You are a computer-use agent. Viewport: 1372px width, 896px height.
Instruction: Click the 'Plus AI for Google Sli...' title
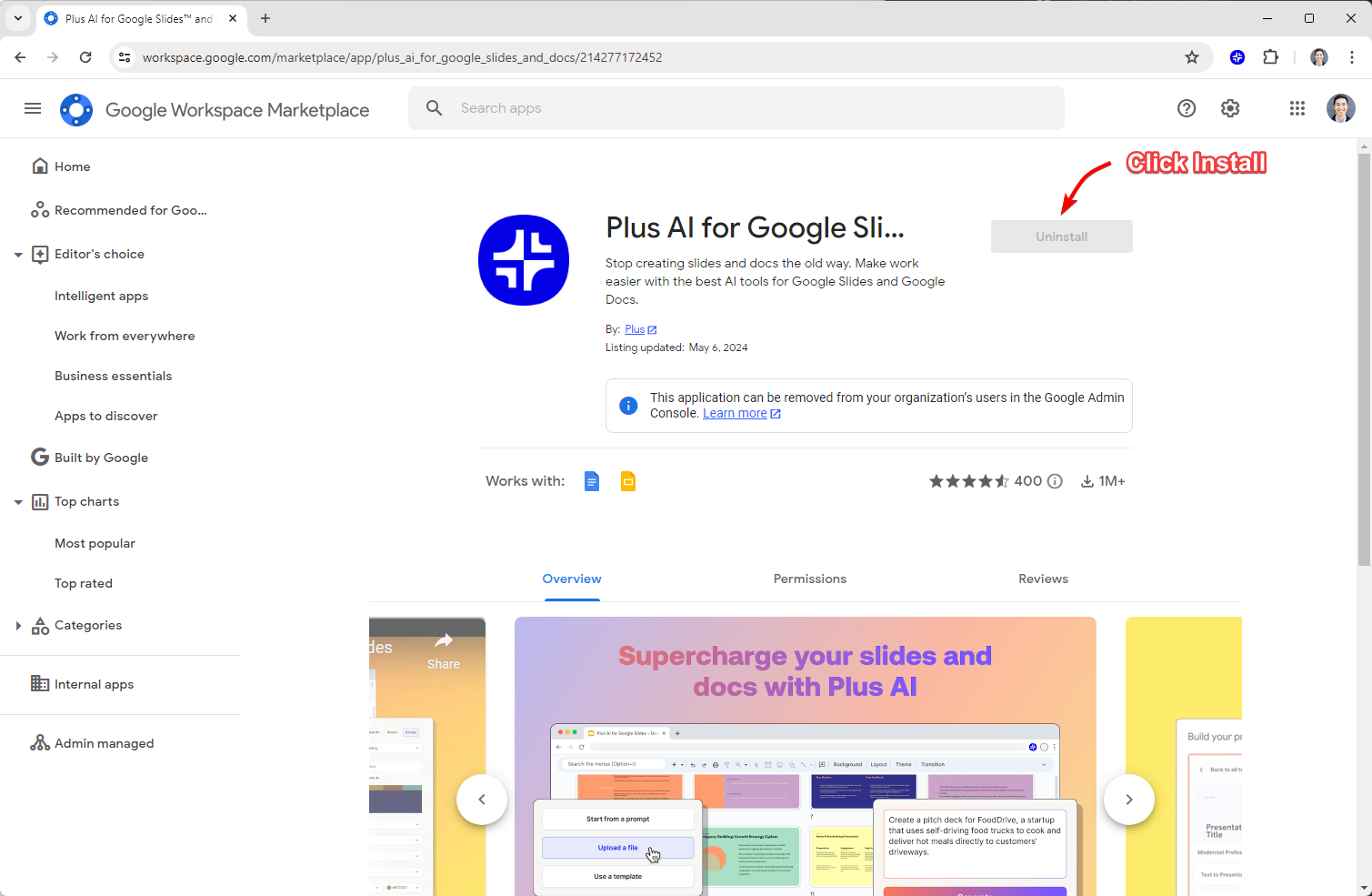click(x=756, y=227)
